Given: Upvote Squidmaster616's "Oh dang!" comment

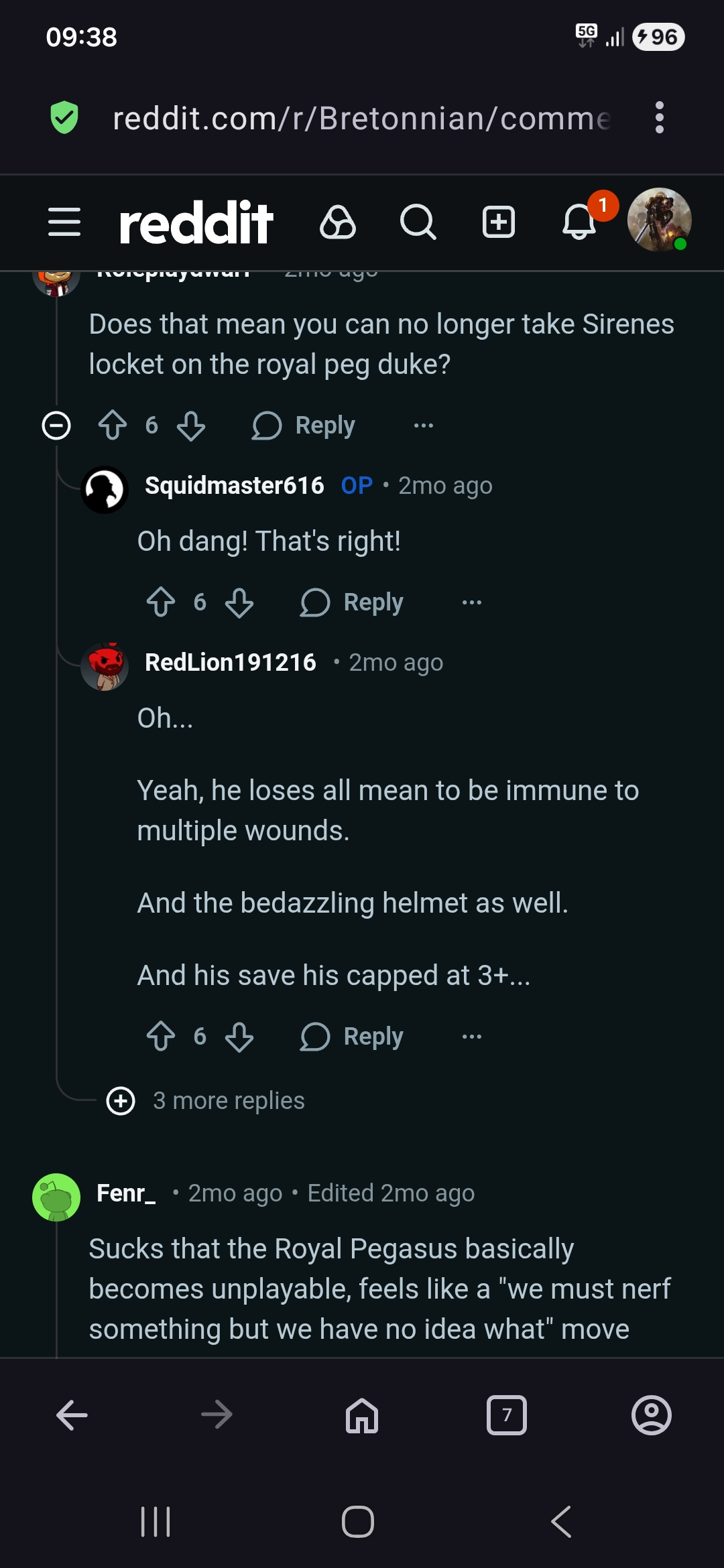Looking at the screenshot, I should click(161, 602).
